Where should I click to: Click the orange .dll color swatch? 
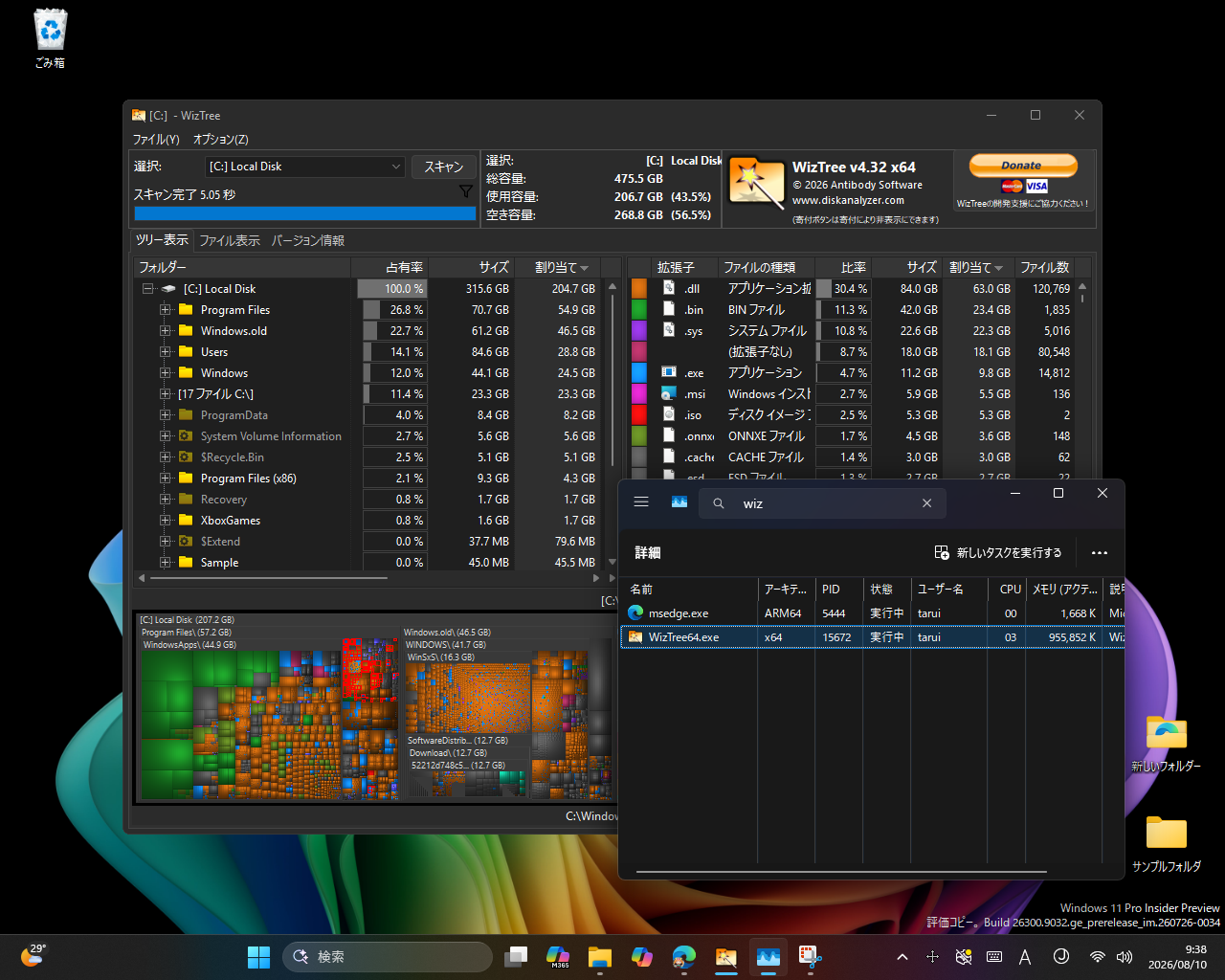639,288
